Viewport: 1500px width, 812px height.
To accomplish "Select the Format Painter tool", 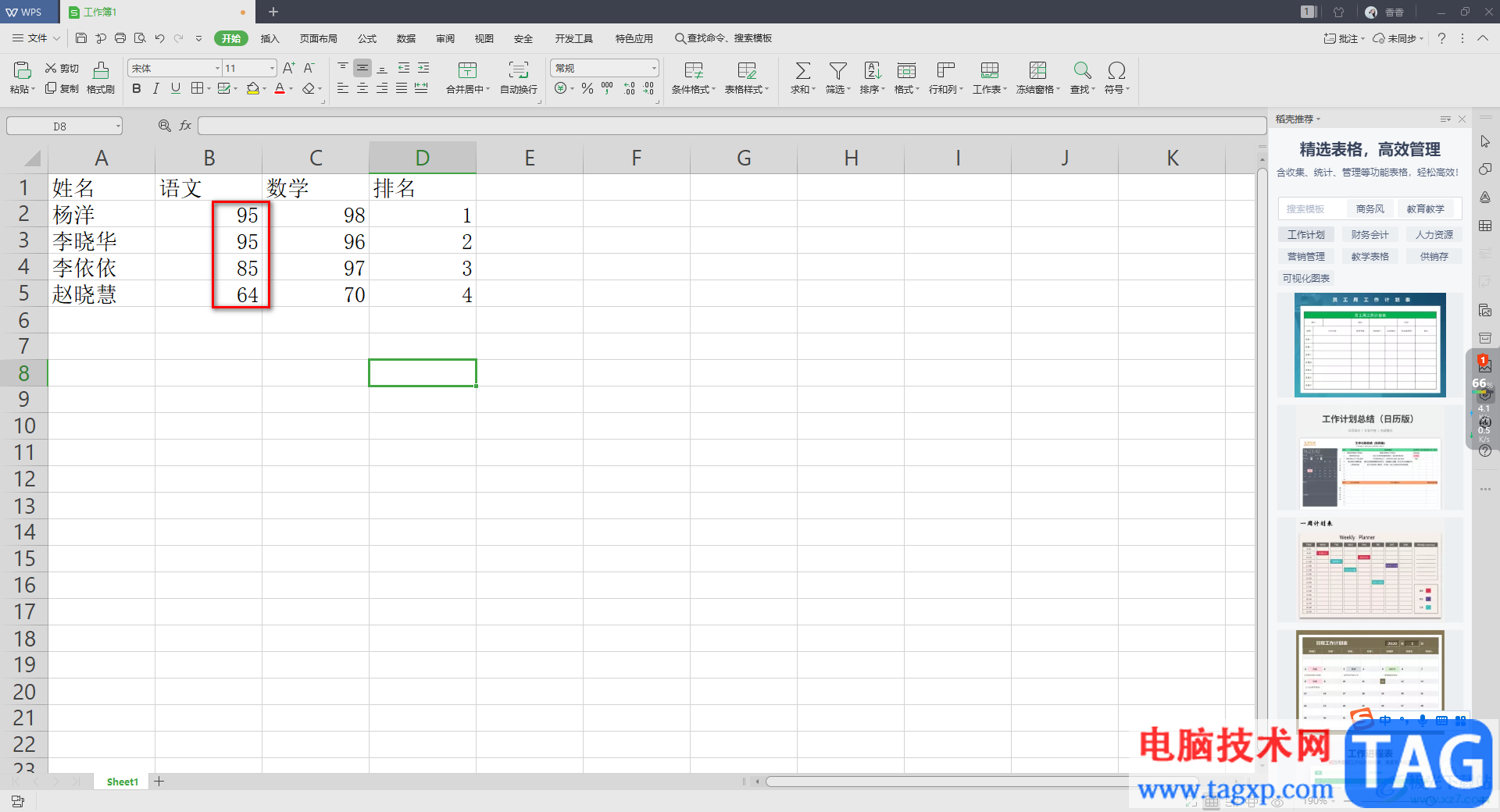I will [x=101, y=78].
